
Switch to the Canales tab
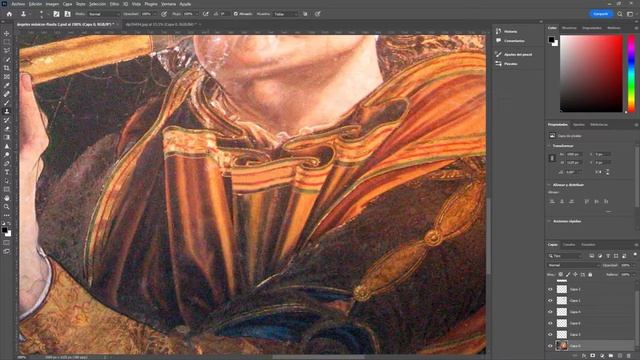(569, 245)
